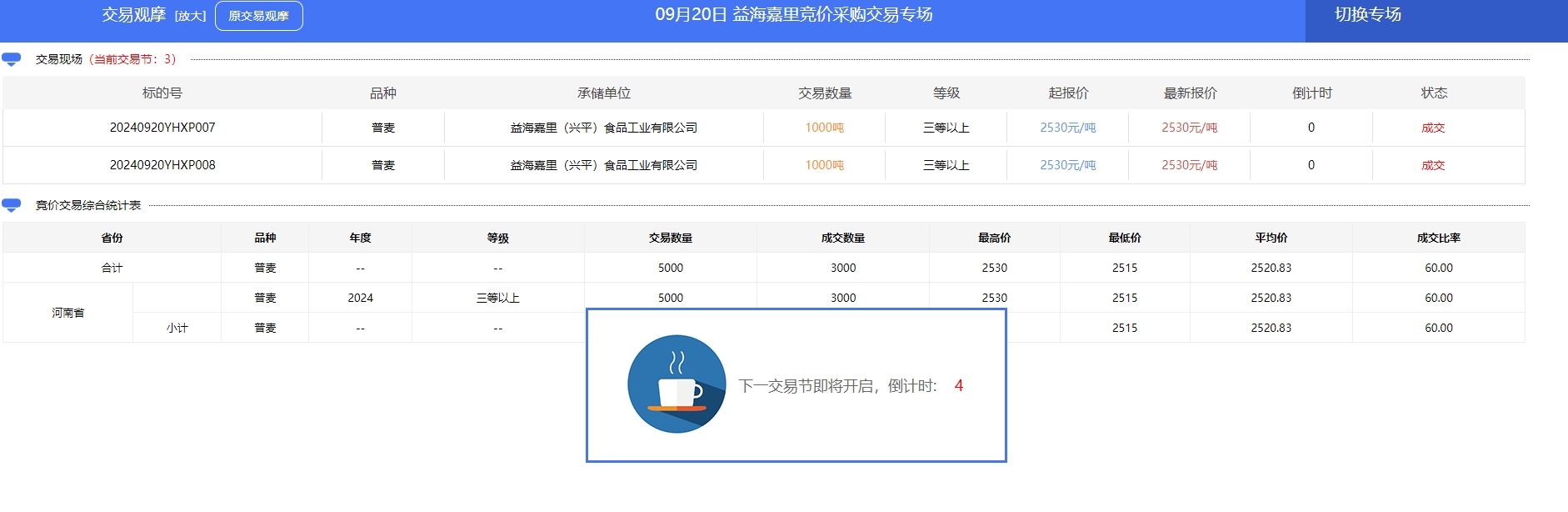Click the 成交 status for lot YHXP007

tap(1433, 128)
